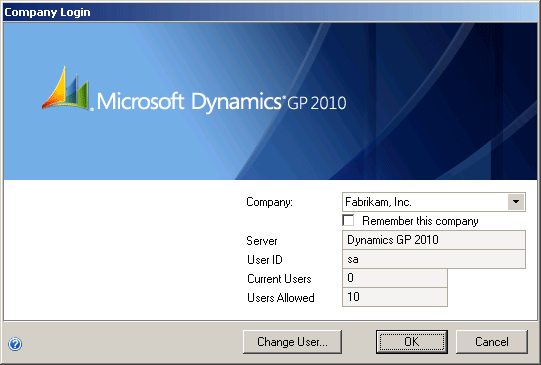This screenshot has width=541, height=365.
Task: Confirm login with the OK button
Action: (x=412, y=342)
